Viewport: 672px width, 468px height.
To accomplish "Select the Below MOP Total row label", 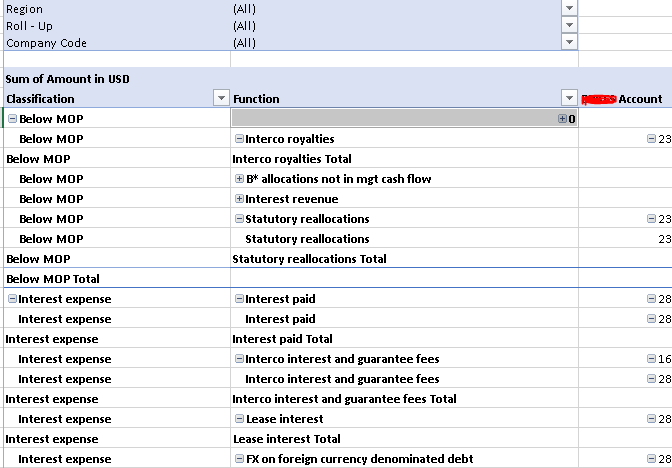I will click(45, 279).
